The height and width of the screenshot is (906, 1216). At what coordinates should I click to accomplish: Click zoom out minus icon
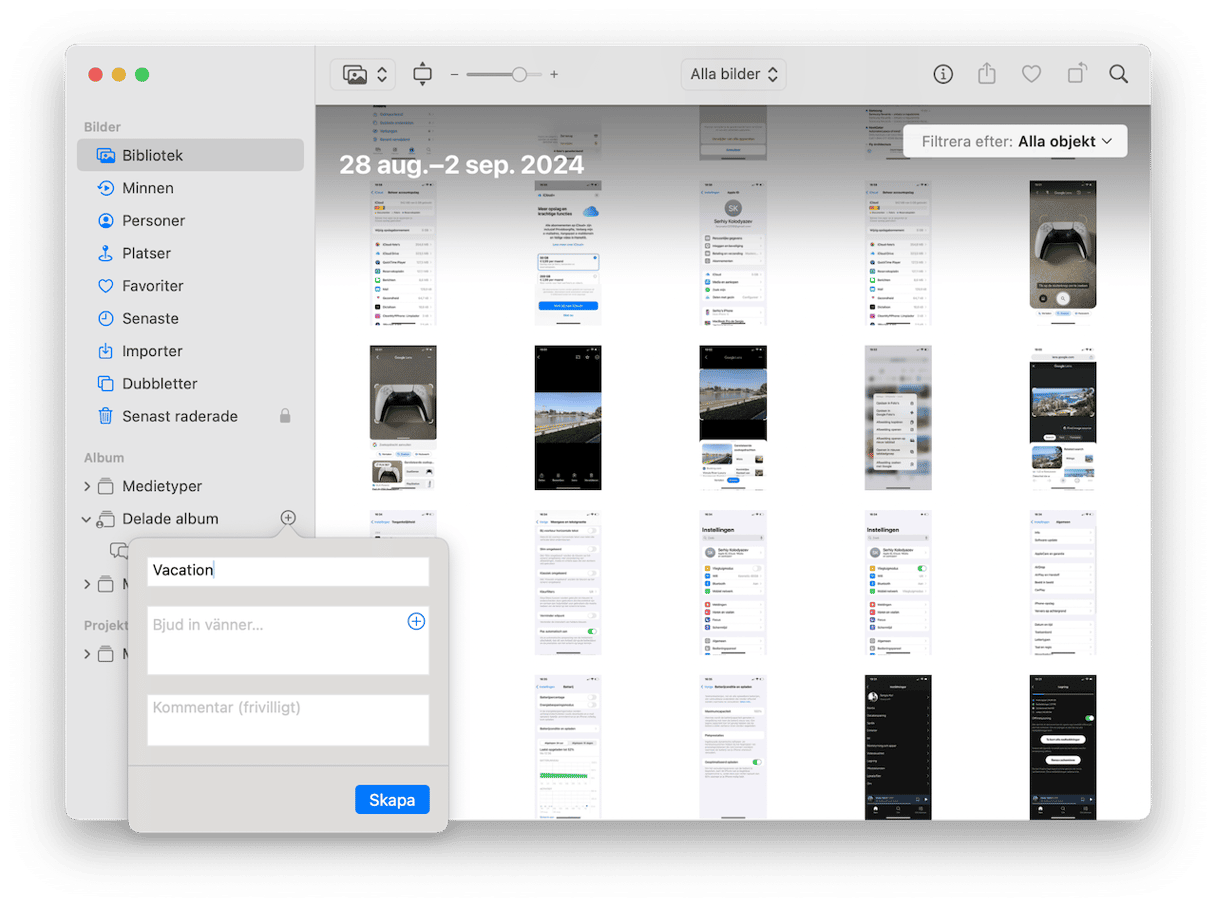454,75
